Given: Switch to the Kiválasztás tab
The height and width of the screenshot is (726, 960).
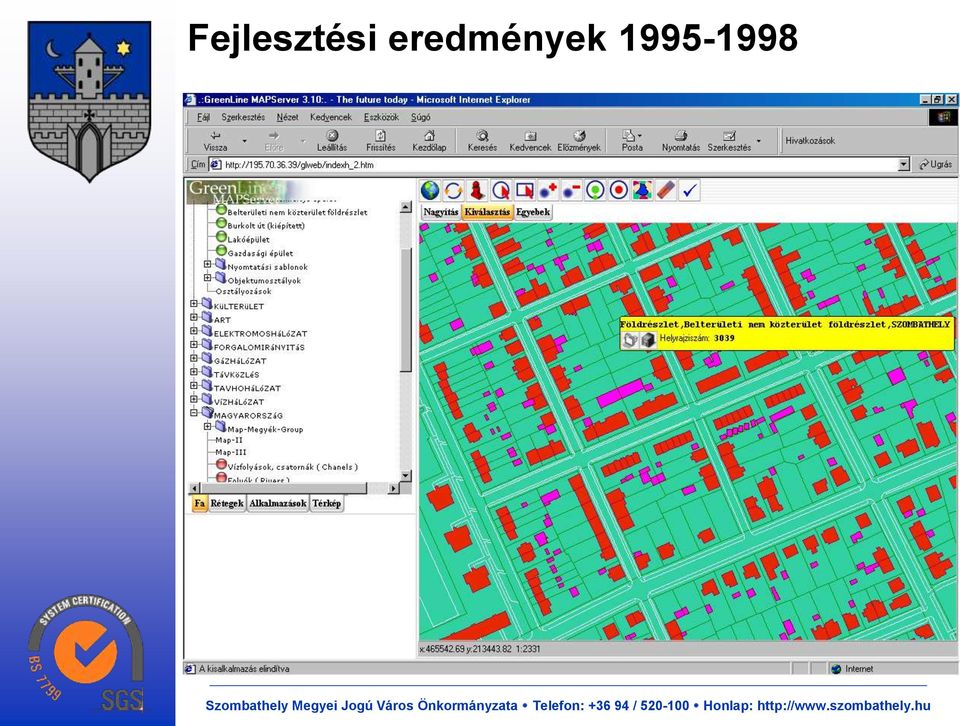Looking at the screenshot, I should point(487,212).
